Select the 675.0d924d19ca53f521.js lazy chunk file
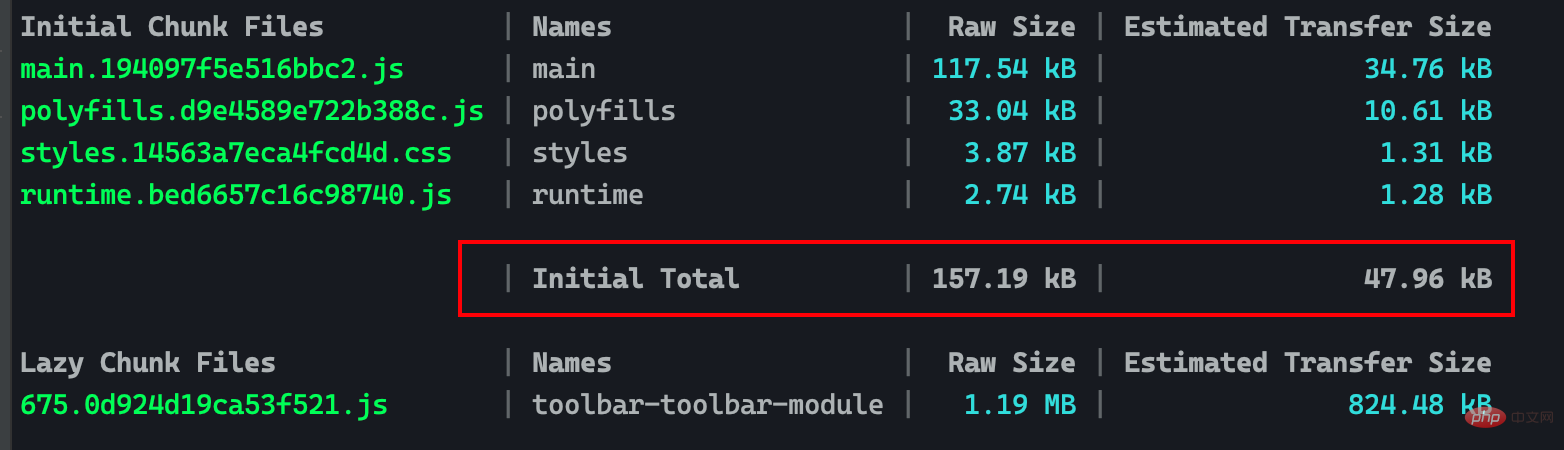Screen dimensions: 1564x450 point(204,405)
